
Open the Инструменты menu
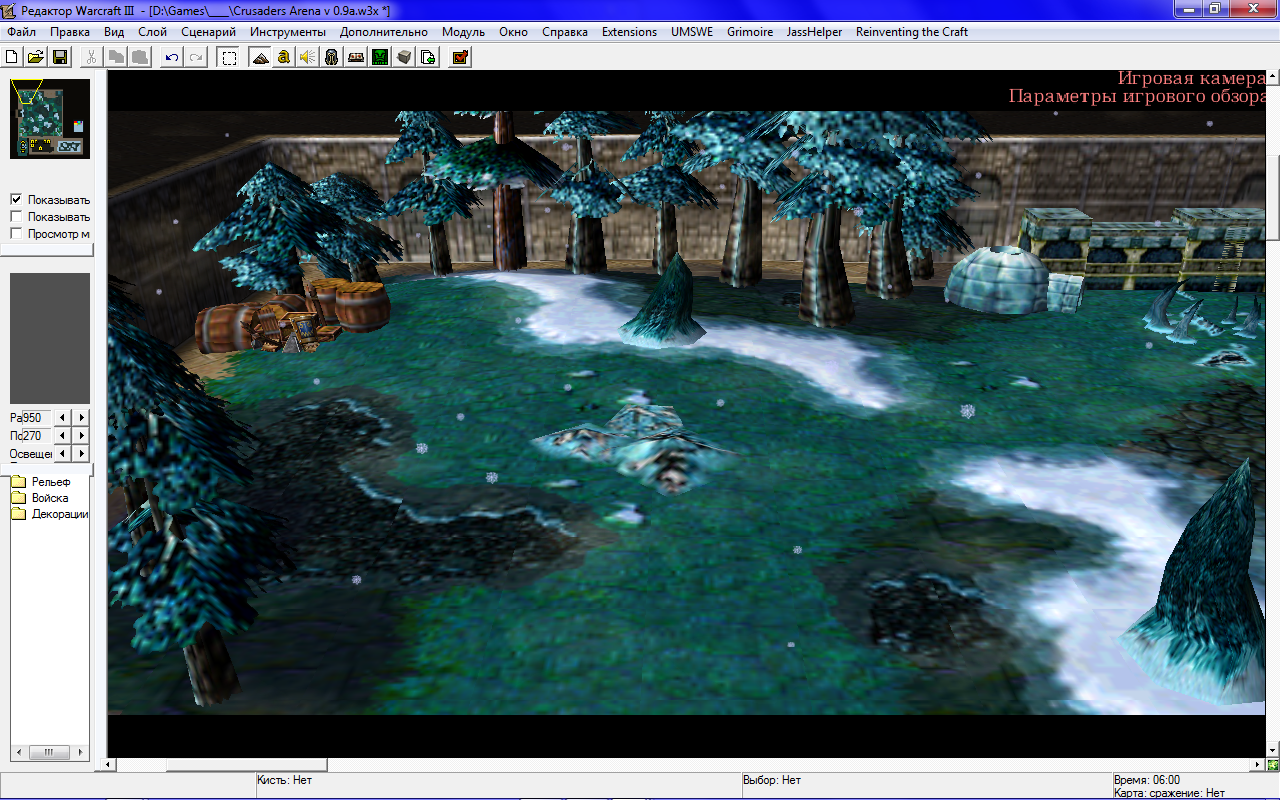click(x=288, y=32)
